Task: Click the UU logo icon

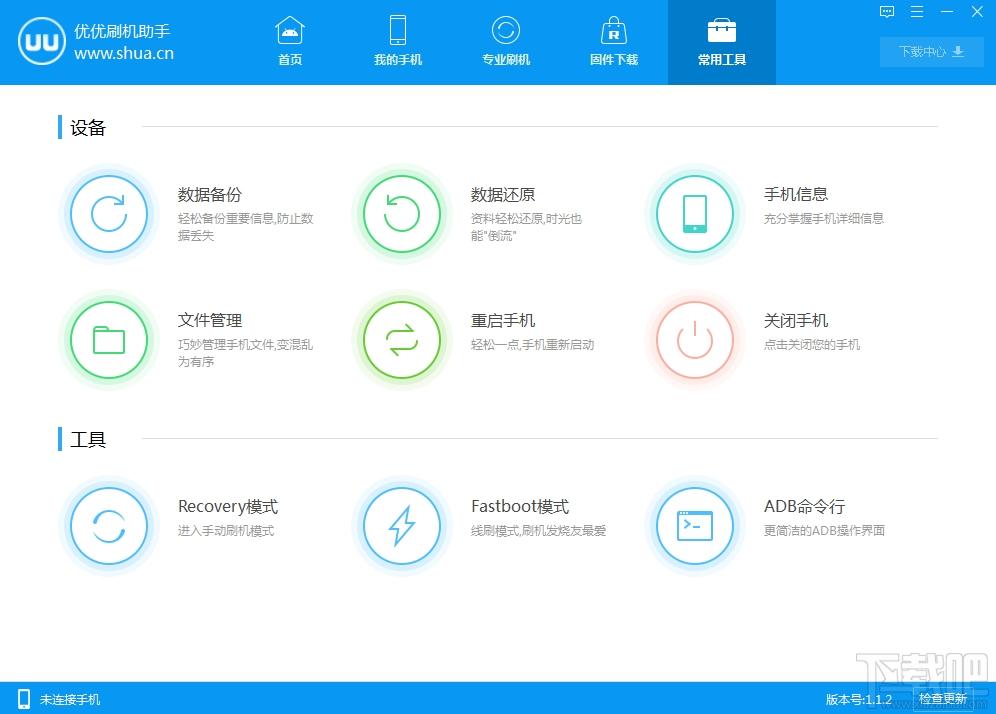Action: click(x=42, y=41)
